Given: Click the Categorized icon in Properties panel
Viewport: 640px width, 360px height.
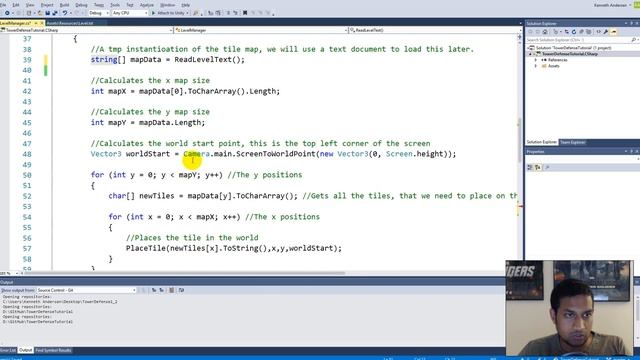Looking at the screenshot, I should click(530, 168).
